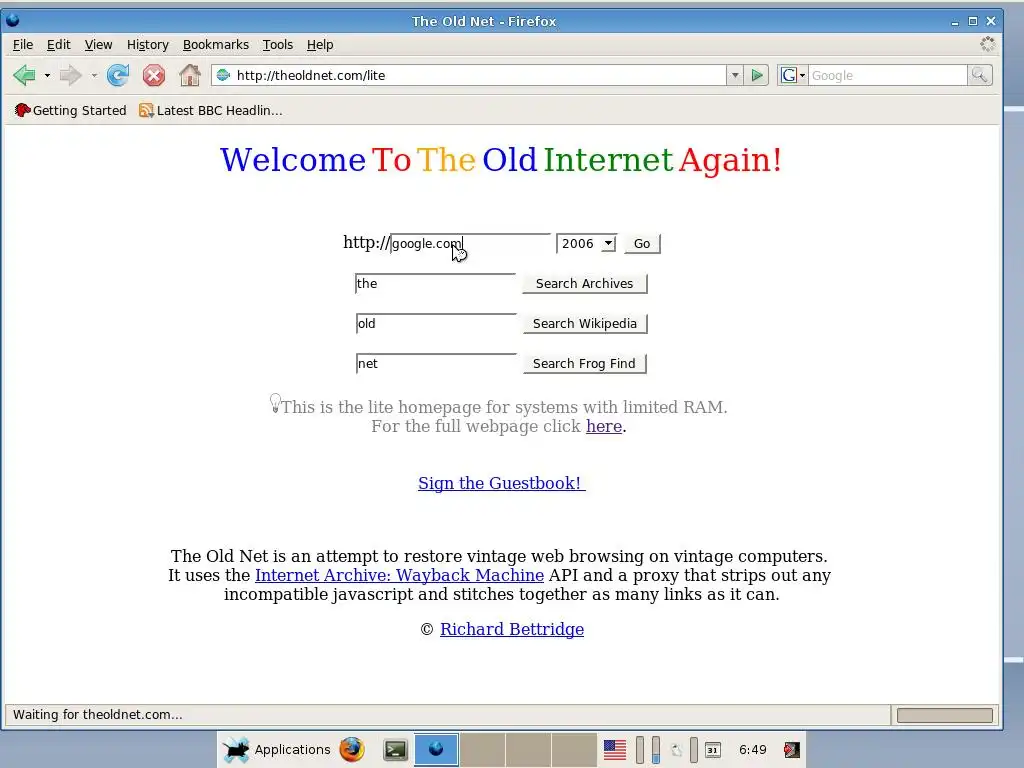
Task: Click the status bar progress indicator
Action: [944, 715]
